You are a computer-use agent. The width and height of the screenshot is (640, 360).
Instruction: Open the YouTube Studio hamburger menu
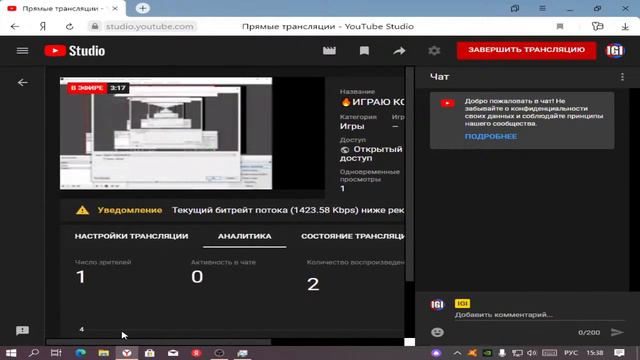click(x=22, y=51)
